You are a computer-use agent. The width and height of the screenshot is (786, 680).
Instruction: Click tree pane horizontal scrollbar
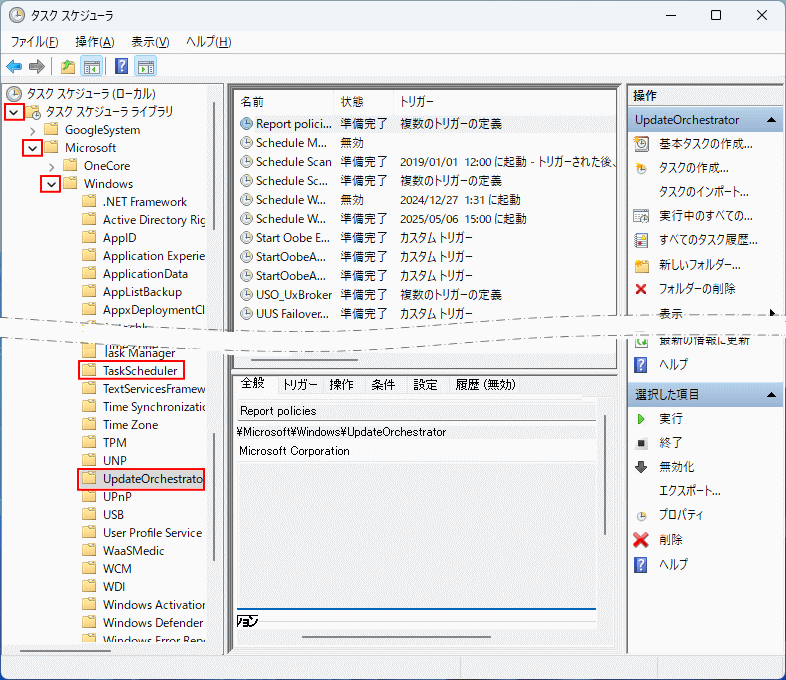click(65, 651)
